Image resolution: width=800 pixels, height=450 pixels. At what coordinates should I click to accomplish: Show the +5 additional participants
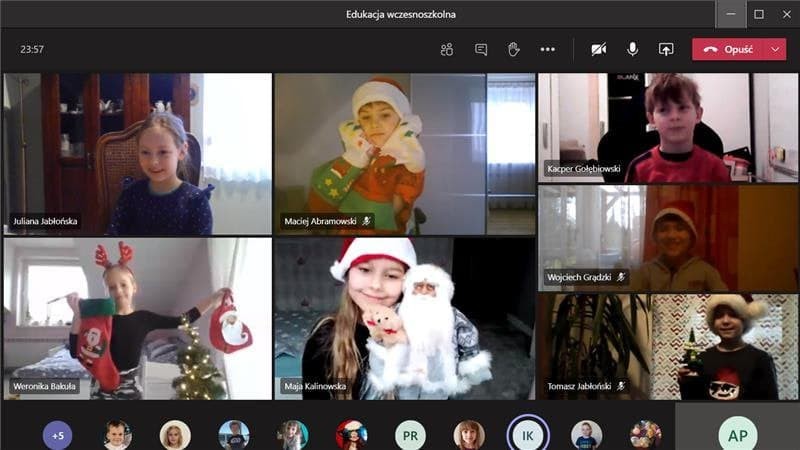58,435
